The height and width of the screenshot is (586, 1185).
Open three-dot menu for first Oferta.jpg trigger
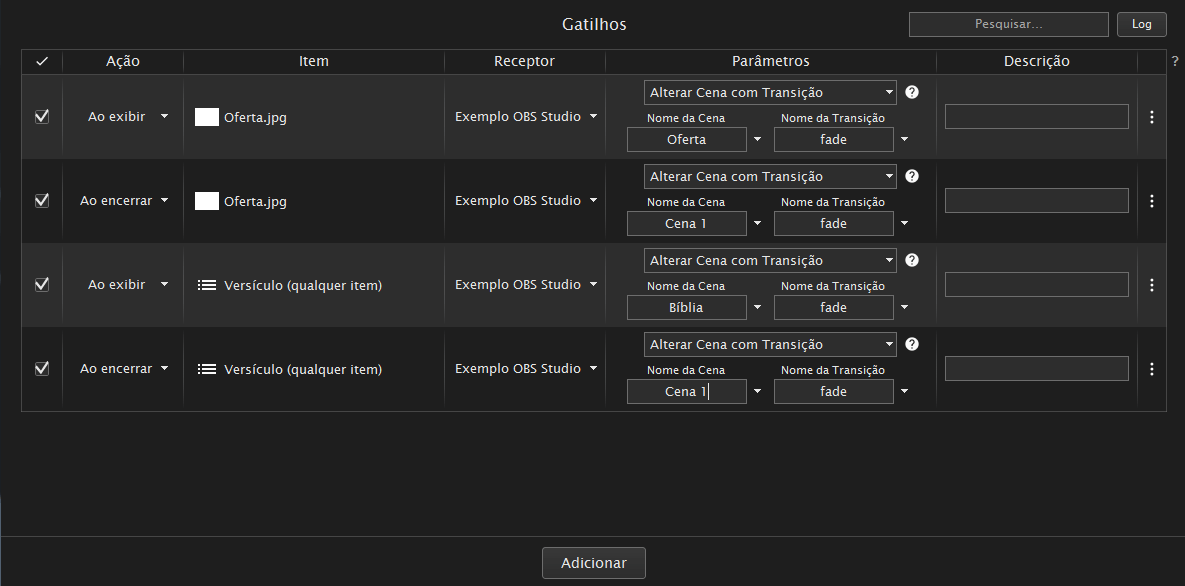tap(1151, 117)
